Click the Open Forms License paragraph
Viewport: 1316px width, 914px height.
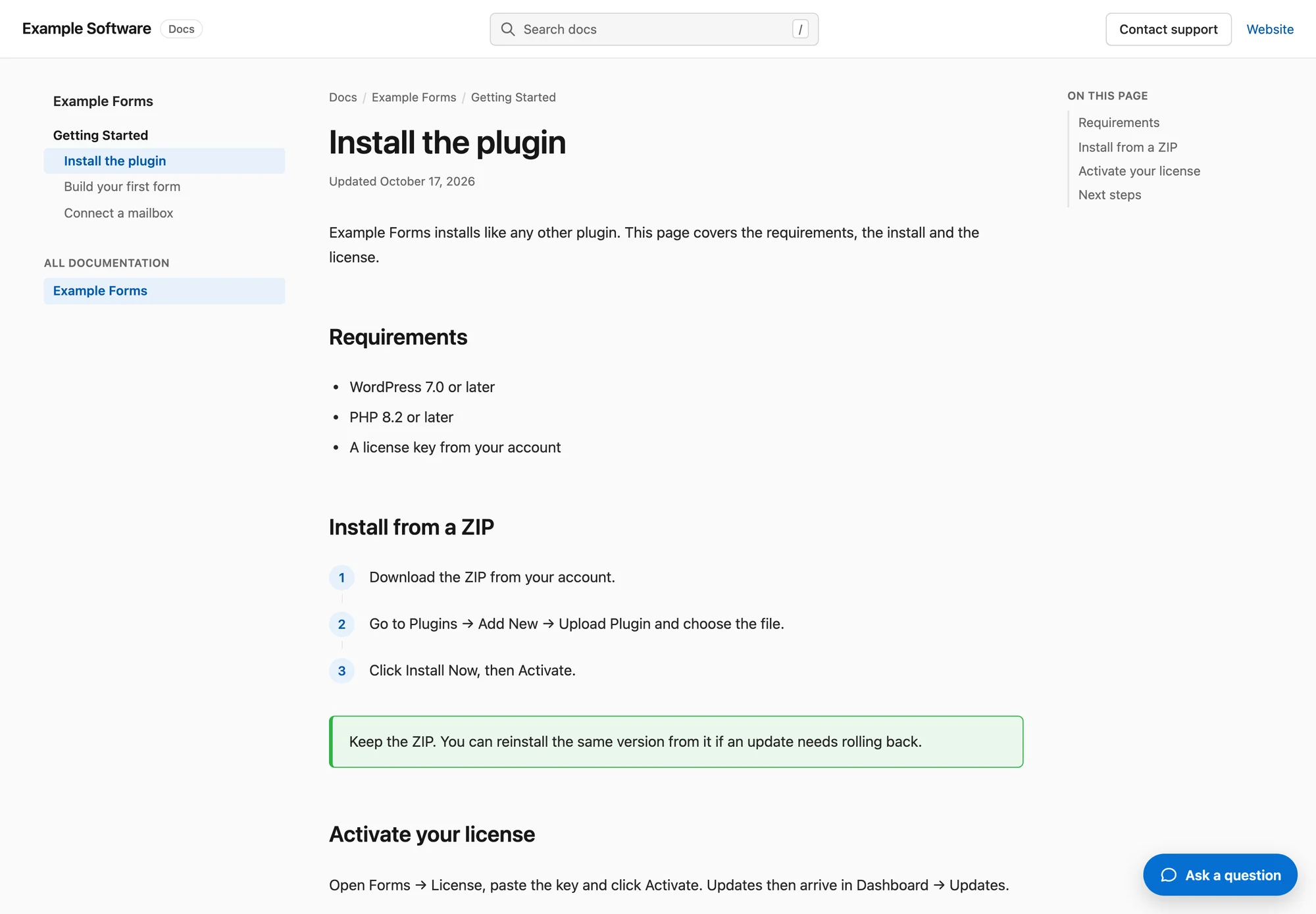(669, 885)
